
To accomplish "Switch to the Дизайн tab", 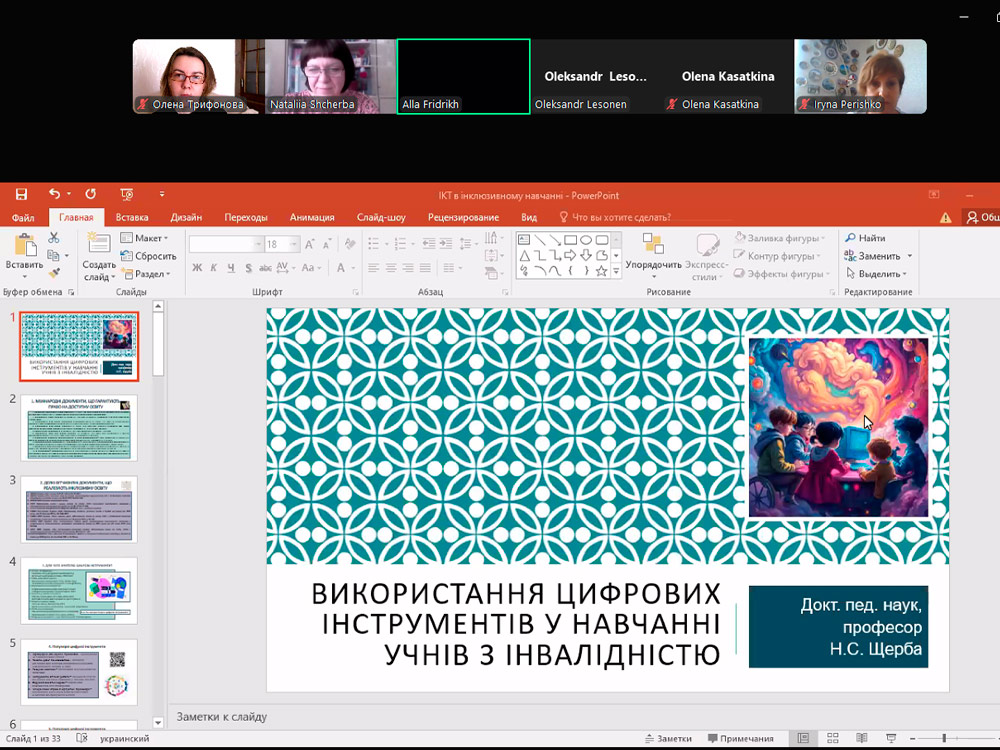I will click(x=186, y=217).
